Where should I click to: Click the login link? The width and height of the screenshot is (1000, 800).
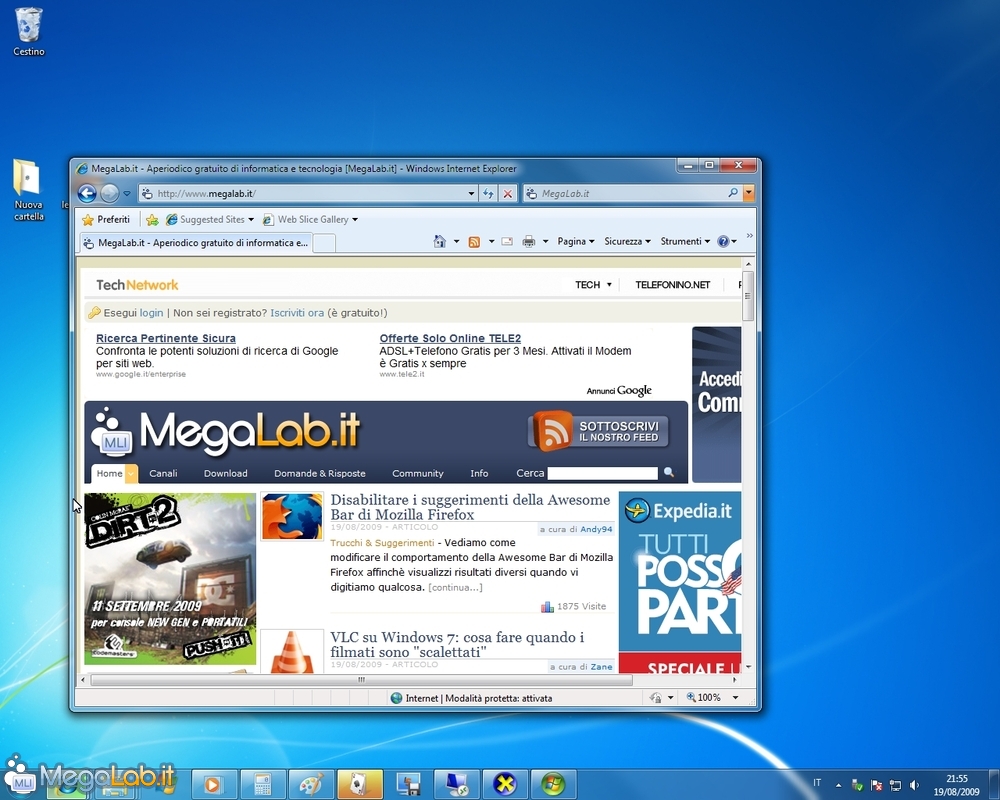(x=152, y=313)
